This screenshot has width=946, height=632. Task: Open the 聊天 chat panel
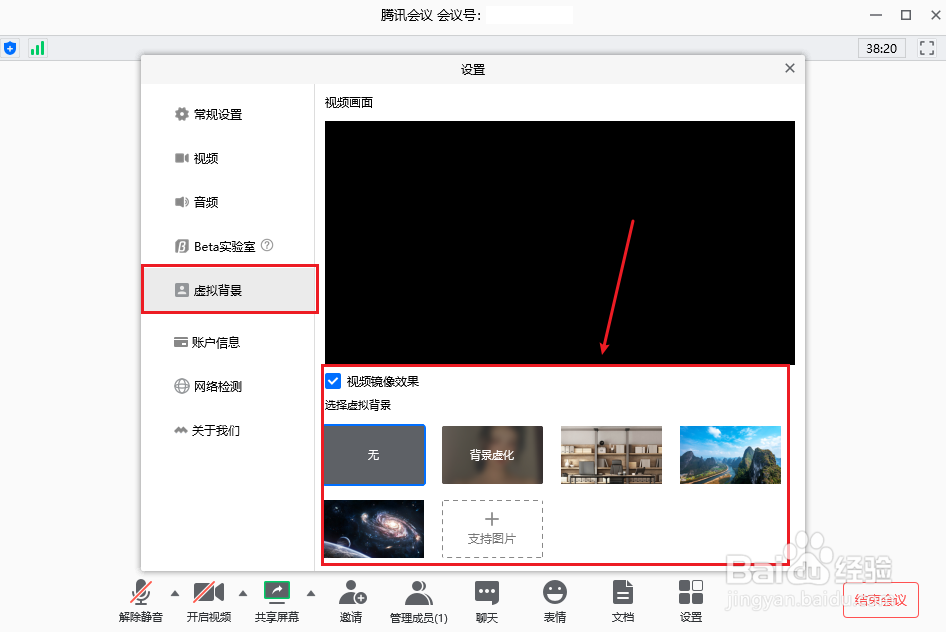tap(487, 601)
